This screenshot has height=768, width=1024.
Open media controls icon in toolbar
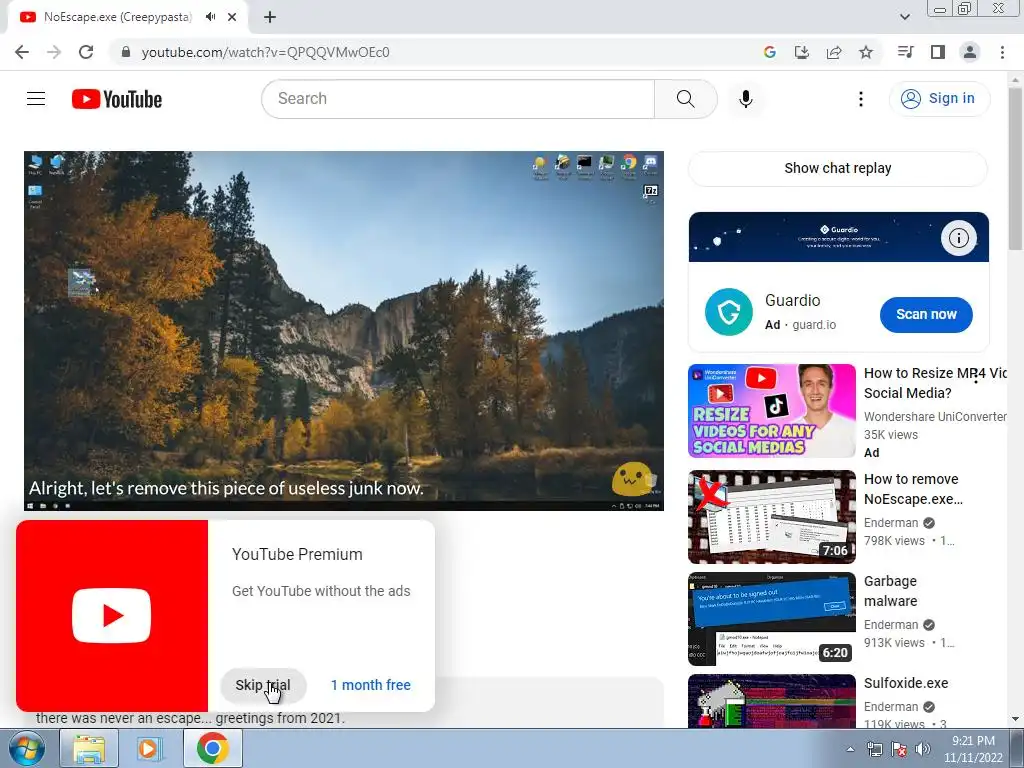click(905, 52)
